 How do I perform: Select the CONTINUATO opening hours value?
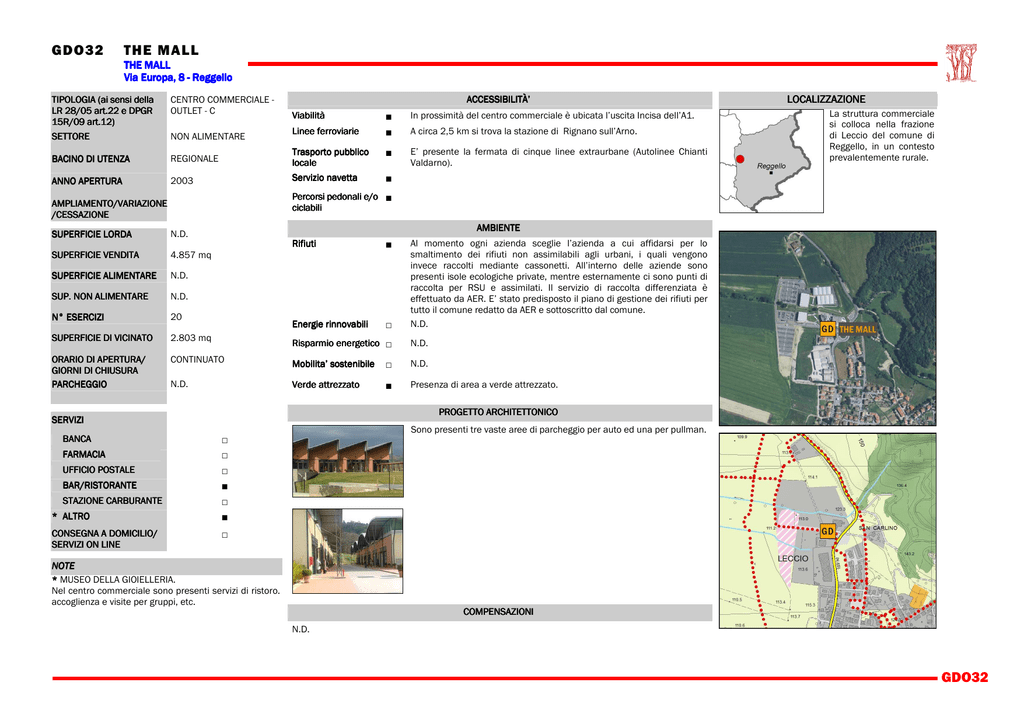[197, 360]
